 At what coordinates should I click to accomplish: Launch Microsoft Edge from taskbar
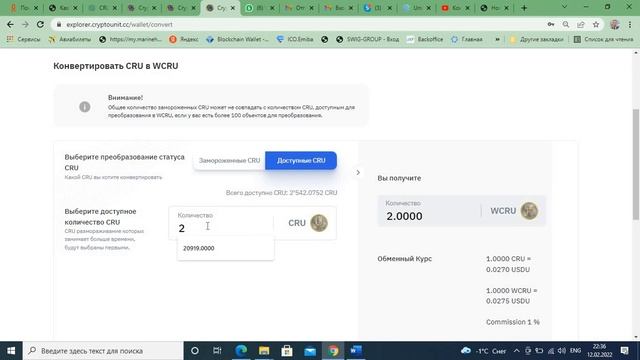point(241,351)
